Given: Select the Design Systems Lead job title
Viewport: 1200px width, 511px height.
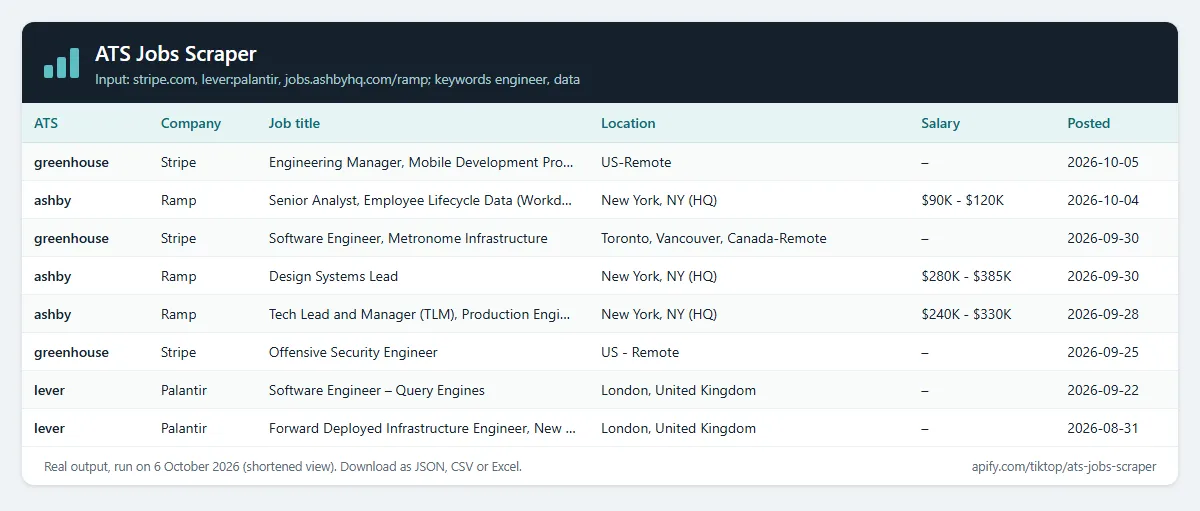Looking at the screenshot, I should click(333, 275).
